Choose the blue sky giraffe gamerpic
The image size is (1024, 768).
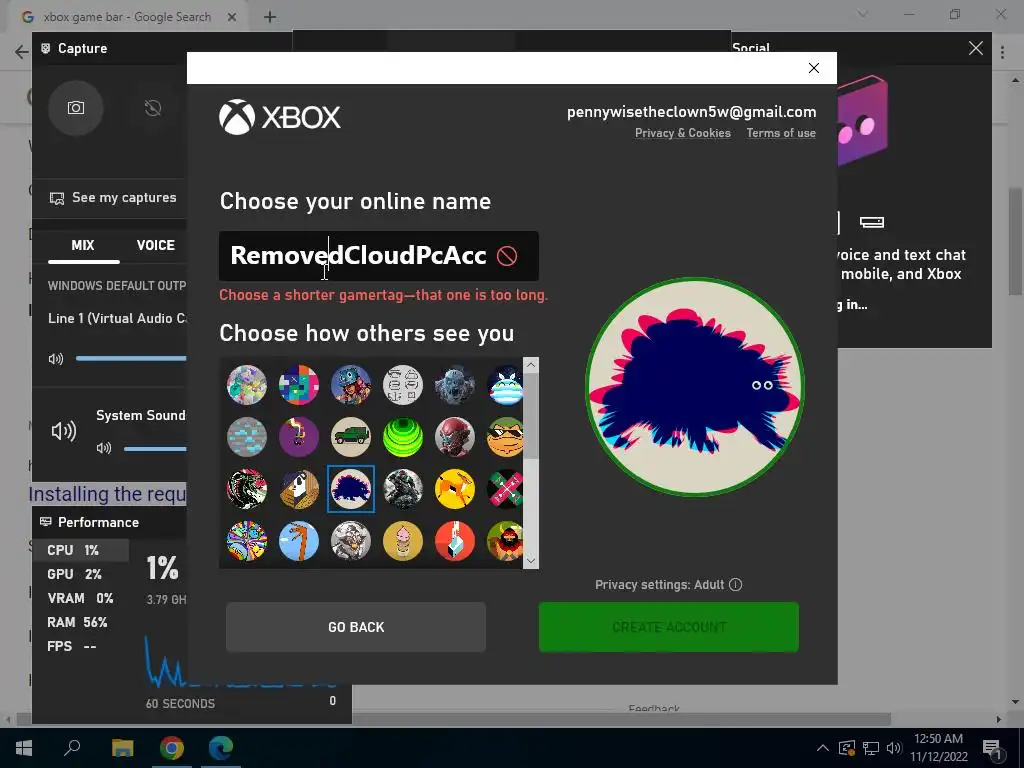pyautogui.click(x=299, y=541)
